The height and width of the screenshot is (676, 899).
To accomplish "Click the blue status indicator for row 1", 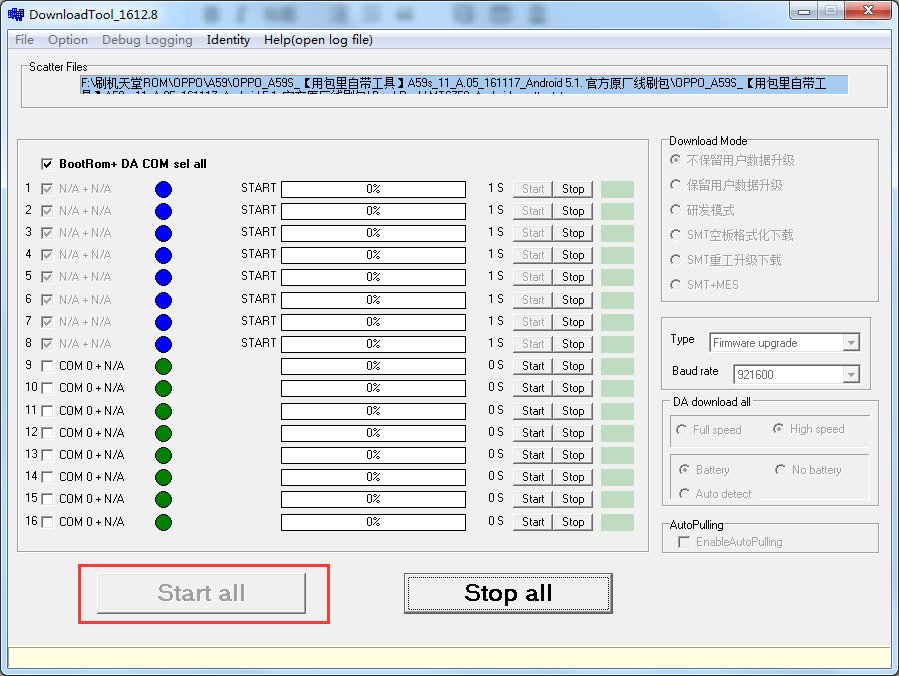I will click(163, 189).
